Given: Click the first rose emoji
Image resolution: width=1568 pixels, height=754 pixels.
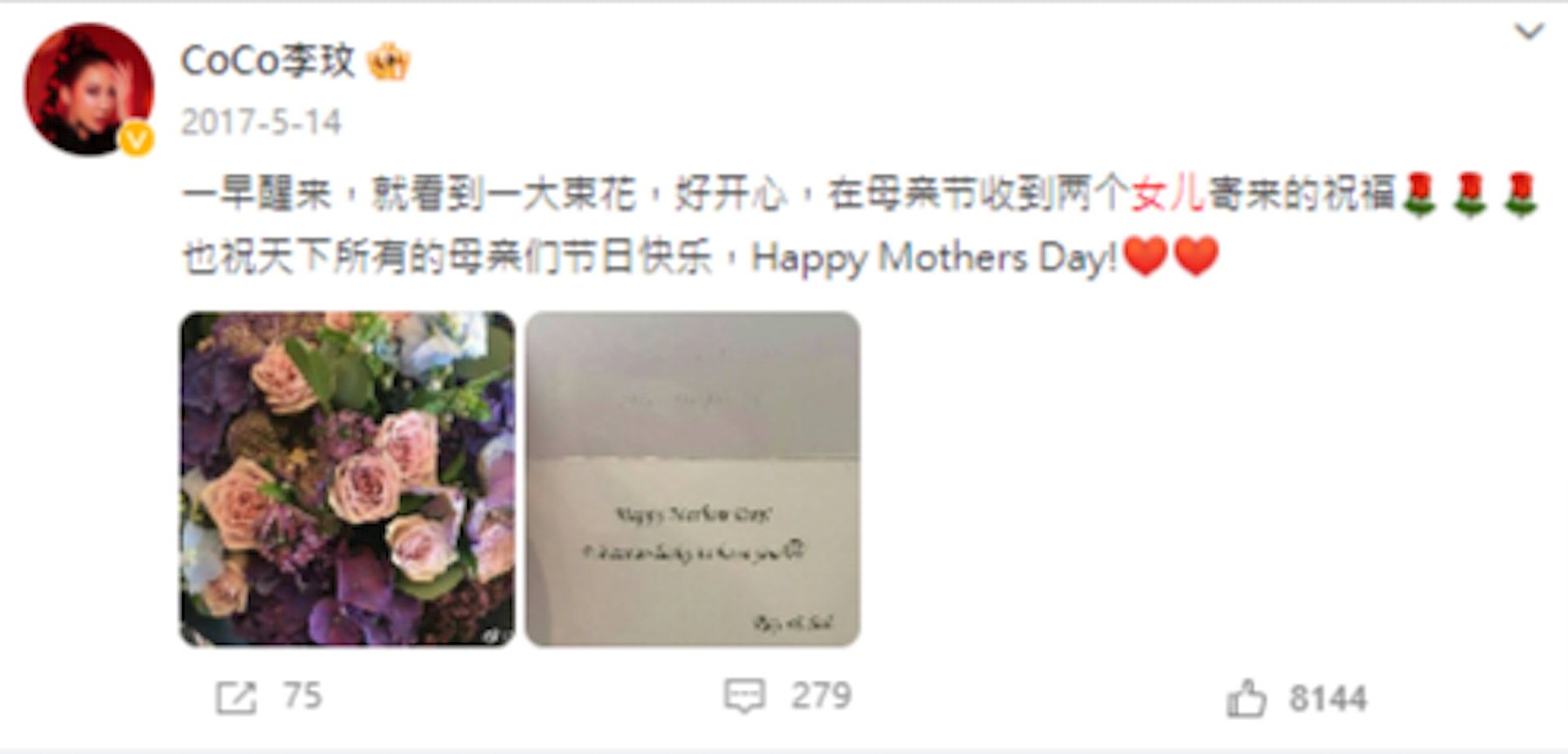Looking at the screenshot, I should pyautogui.click(x=1419, y=195).
